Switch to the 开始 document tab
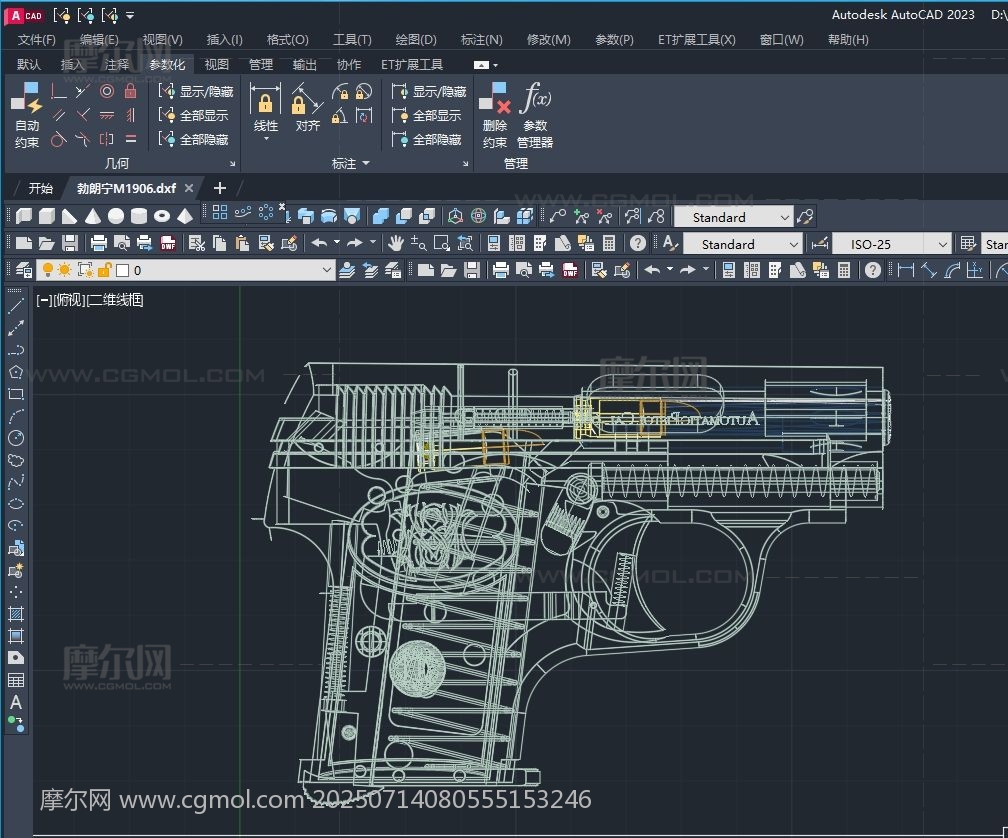The height and width of the screenshot is (838, 1008). (40, 188)
